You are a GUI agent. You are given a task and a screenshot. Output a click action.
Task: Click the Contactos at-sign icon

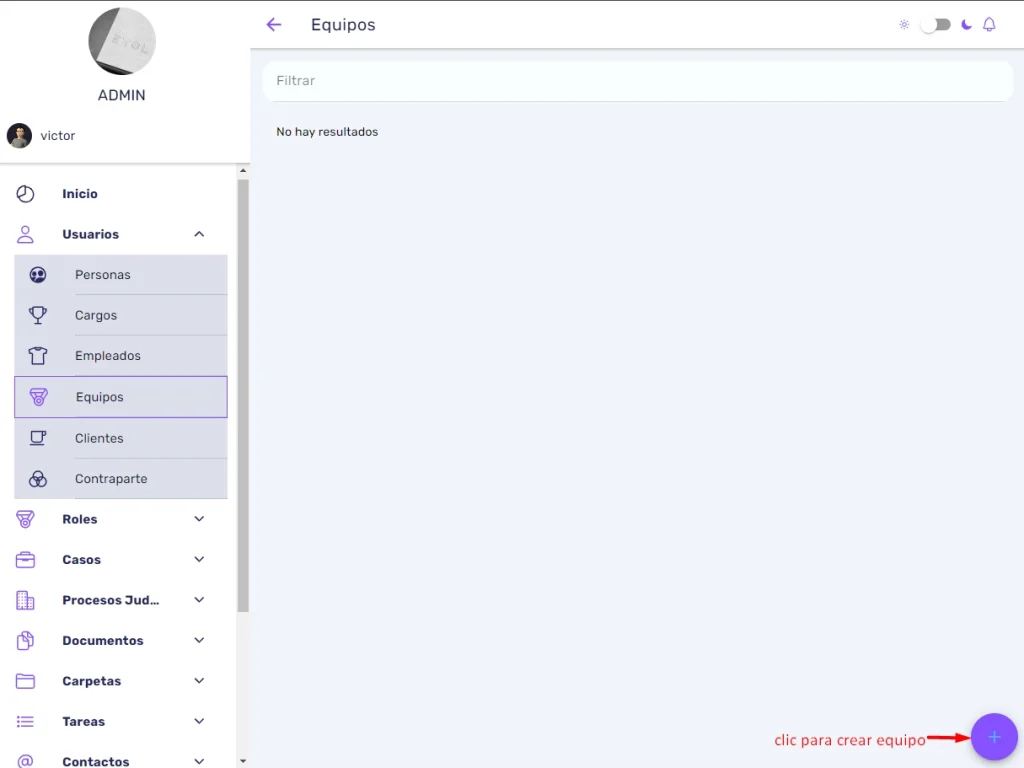point(25,761)
